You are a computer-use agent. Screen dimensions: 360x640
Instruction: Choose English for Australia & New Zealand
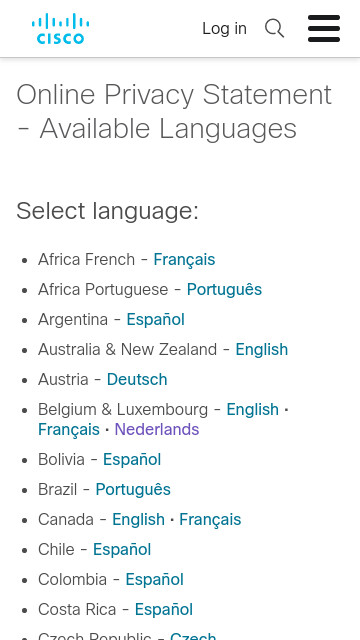(x=262, y=350)
